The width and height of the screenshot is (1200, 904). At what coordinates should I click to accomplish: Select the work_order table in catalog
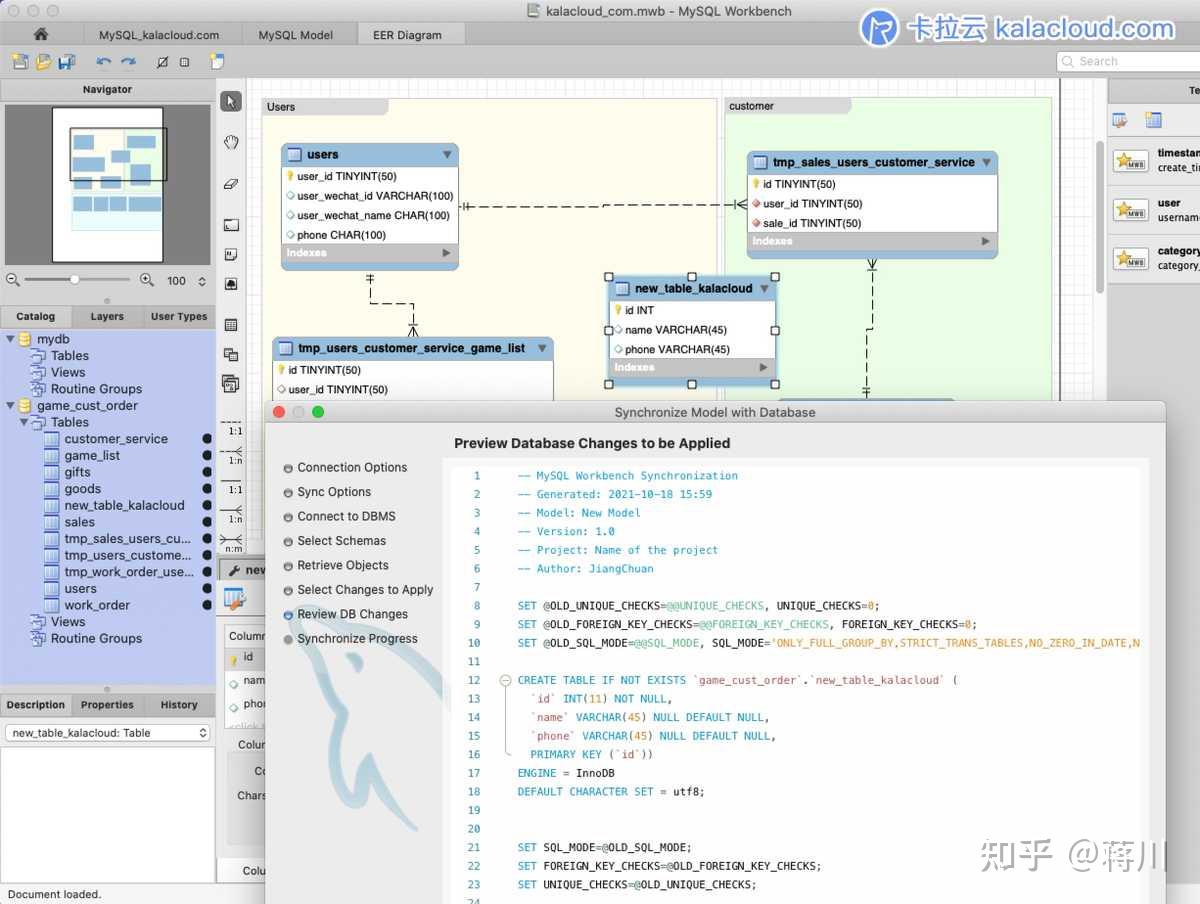[x=97, y=605]
